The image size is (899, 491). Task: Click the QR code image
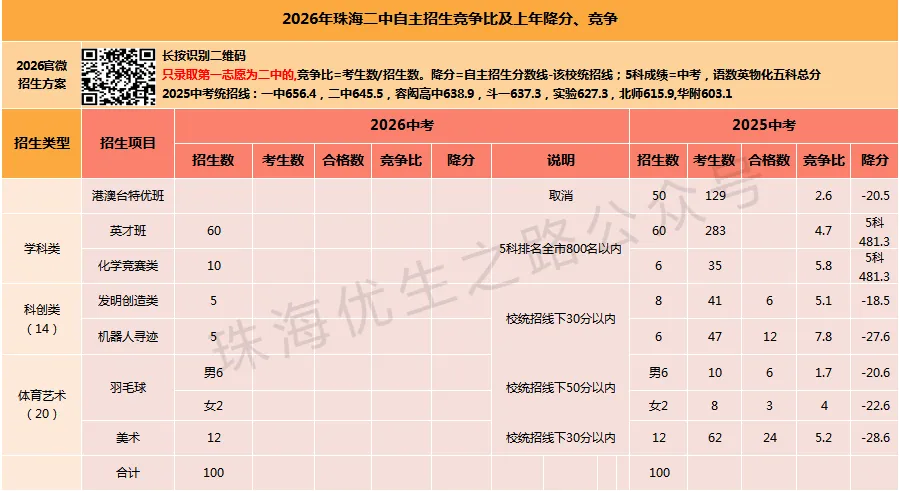tap(118, 76)
